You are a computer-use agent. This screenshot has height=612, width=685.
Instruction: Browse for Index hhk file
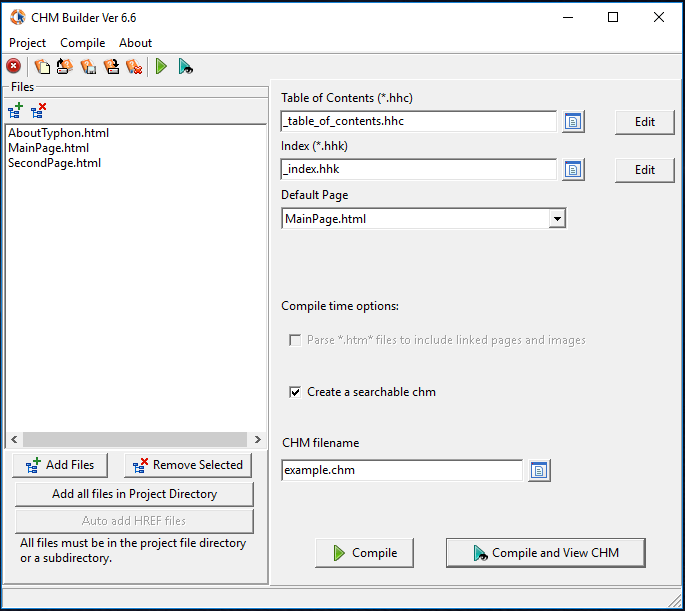coord(573,169)
